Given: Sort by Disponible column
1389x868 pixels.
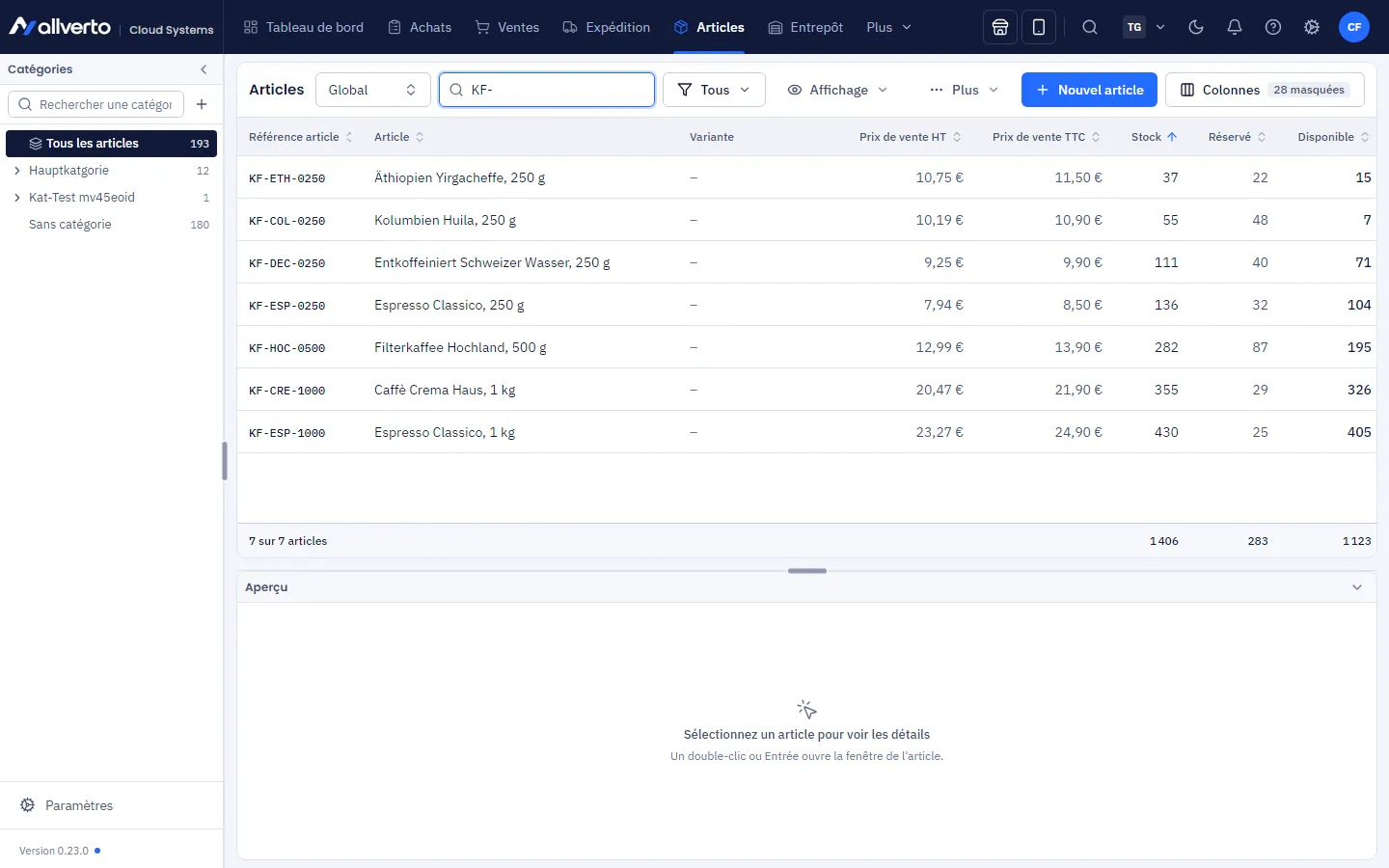Looking at the screenshot, I should coord(1333,137).
